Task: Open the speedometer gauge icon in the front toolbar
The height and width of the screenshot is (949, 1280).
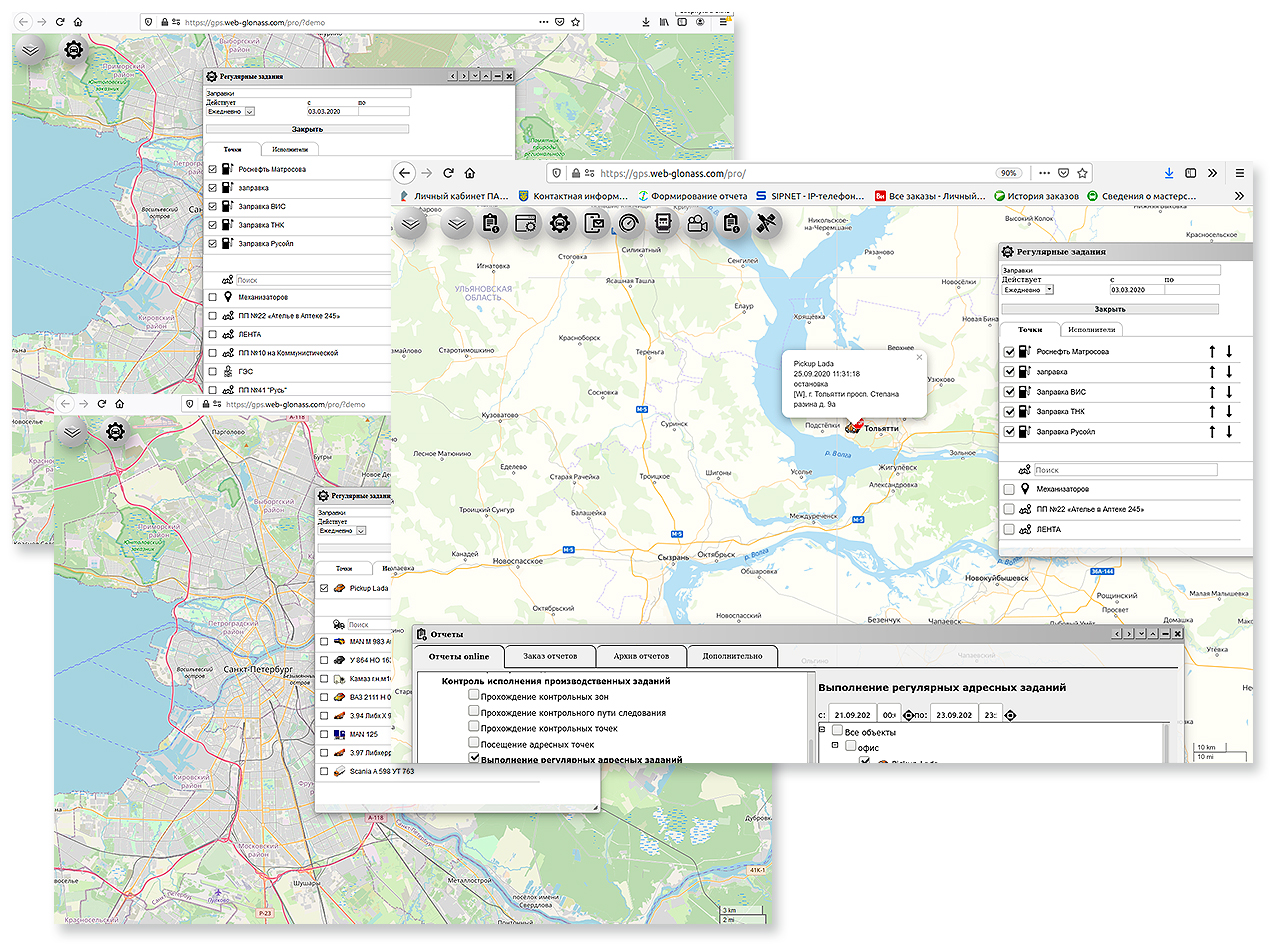Action: [x=629, y=225]
